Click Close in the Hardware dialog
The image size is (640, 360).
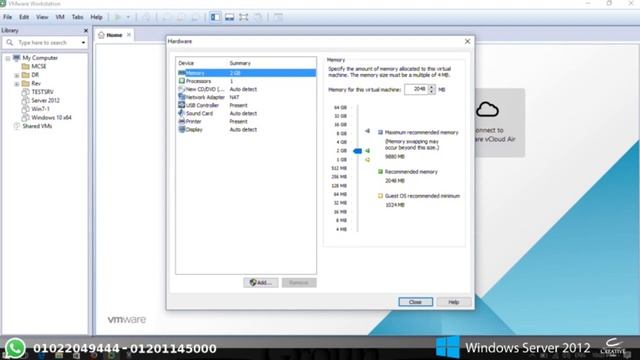pos(416,302)
